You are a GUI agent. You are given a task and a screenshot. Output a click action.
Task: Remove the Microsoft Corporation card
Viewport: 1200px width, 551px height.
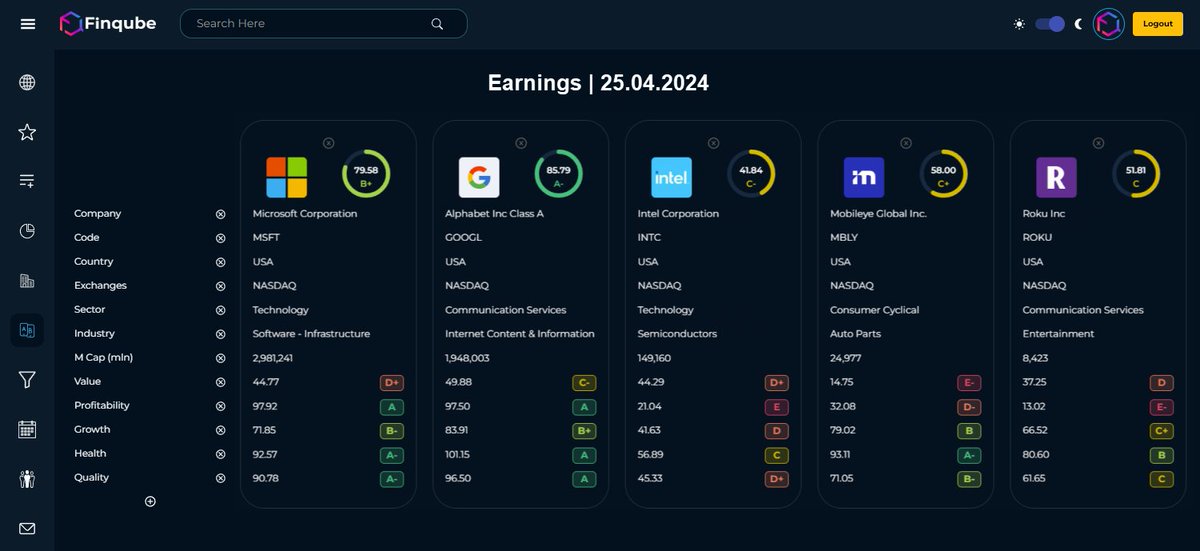pyautogui.click(x=329, y=143)
